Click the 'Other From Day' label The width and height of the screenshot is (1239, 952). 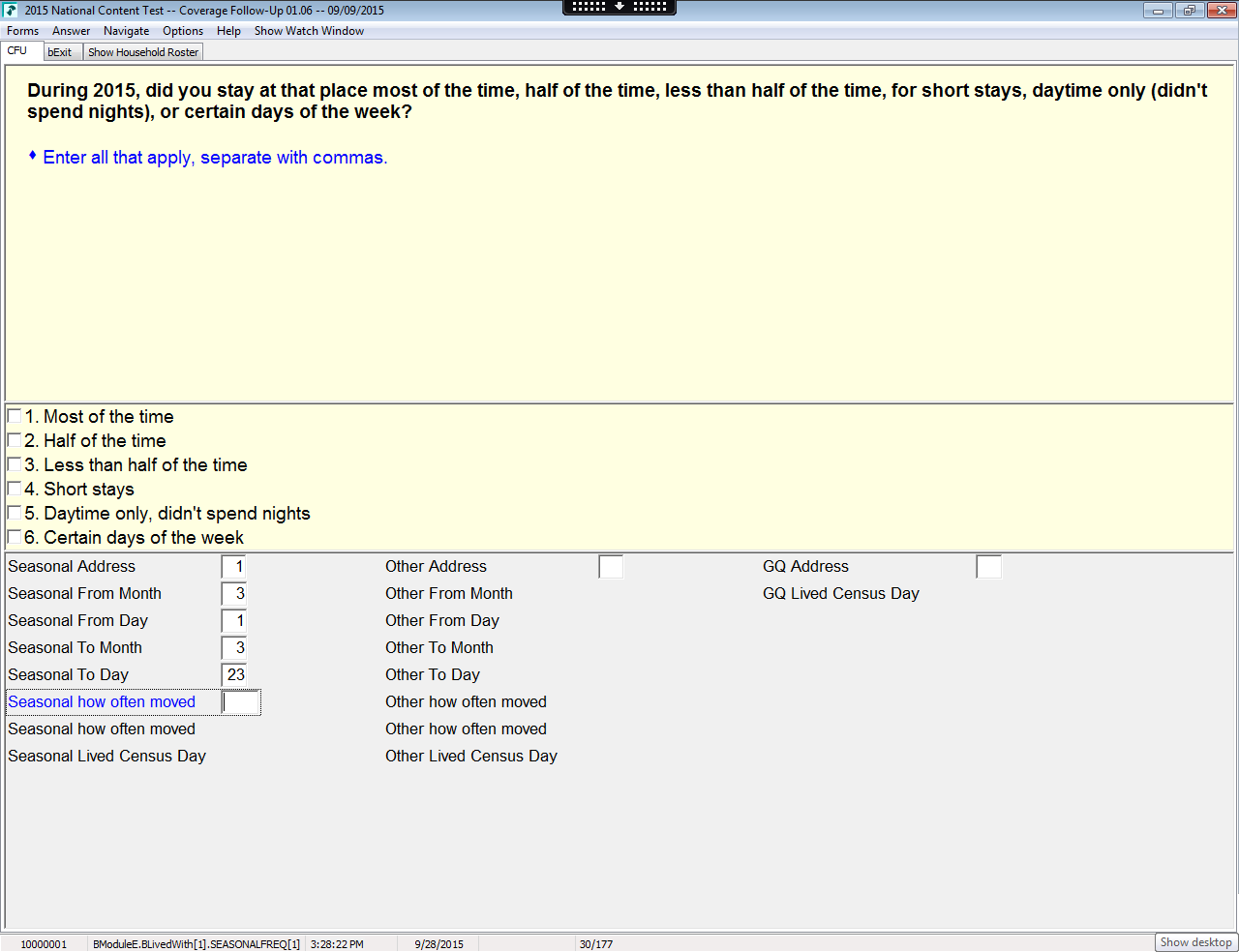pos(442,621)
